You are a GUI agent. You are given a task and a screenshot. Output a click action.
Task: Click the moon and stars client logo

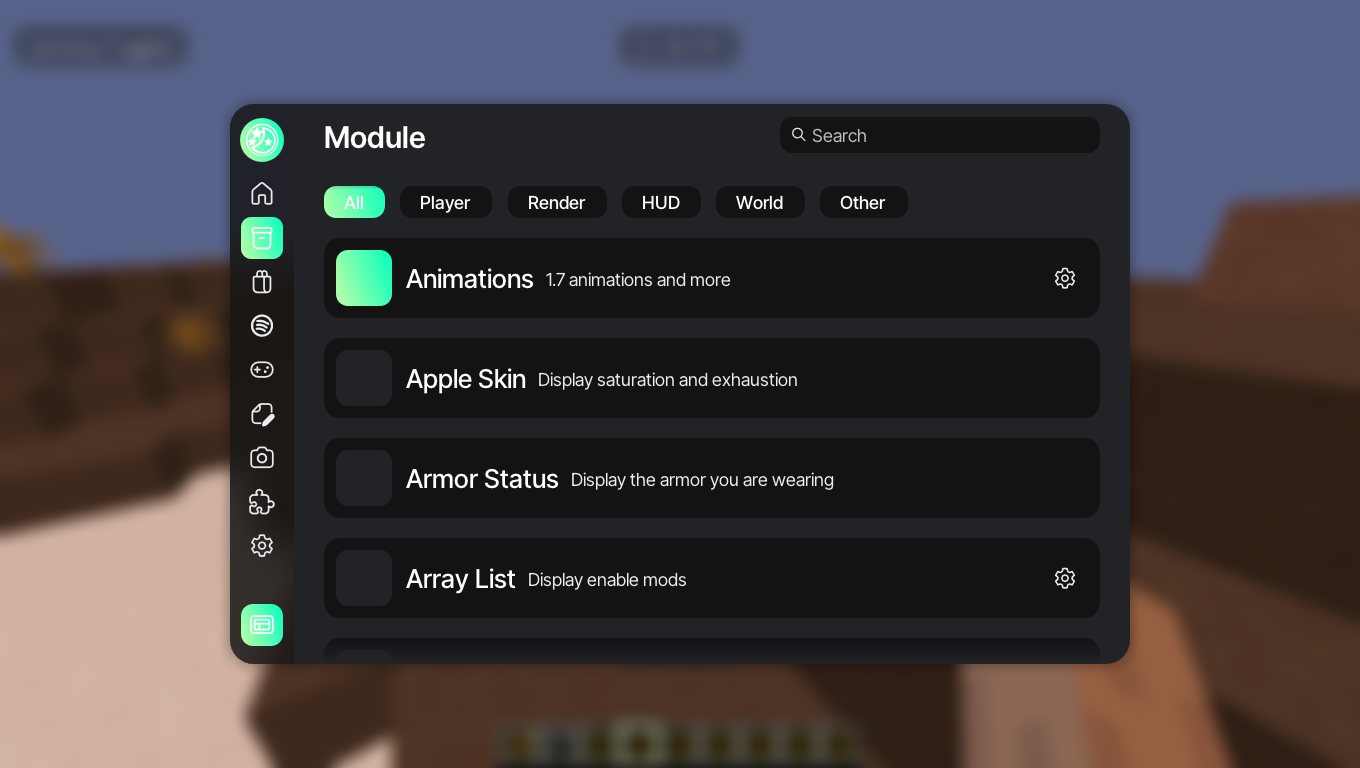262,140
